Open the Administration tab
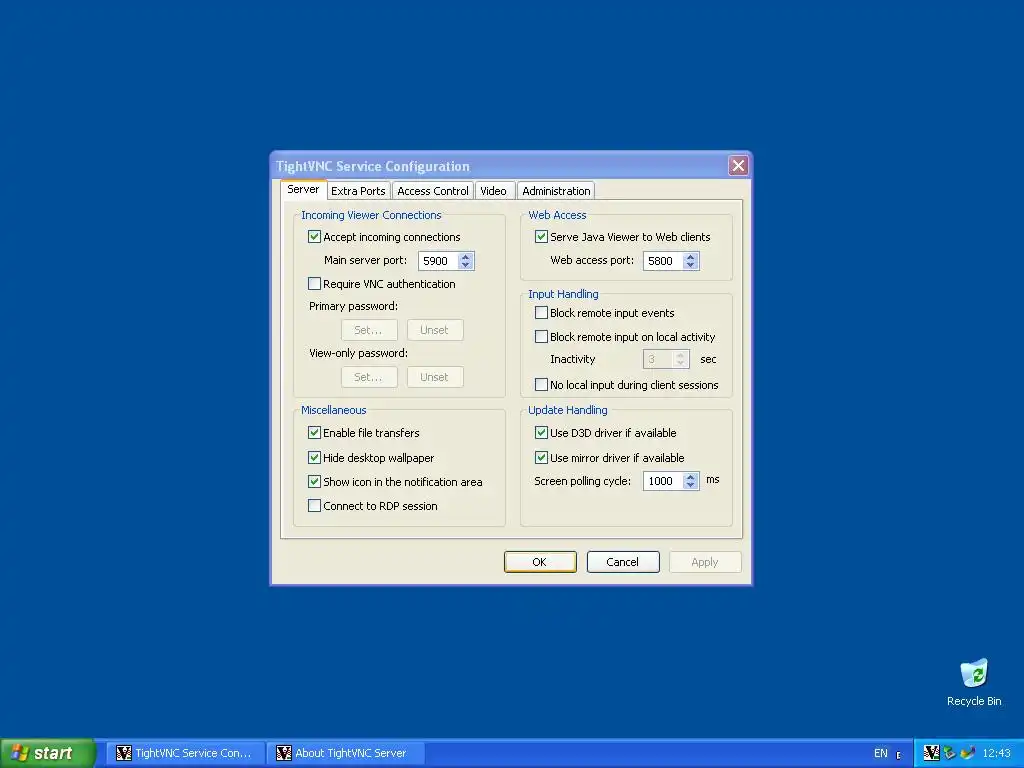This screenshot has width=1024, height=768. (x=556, y=191)
